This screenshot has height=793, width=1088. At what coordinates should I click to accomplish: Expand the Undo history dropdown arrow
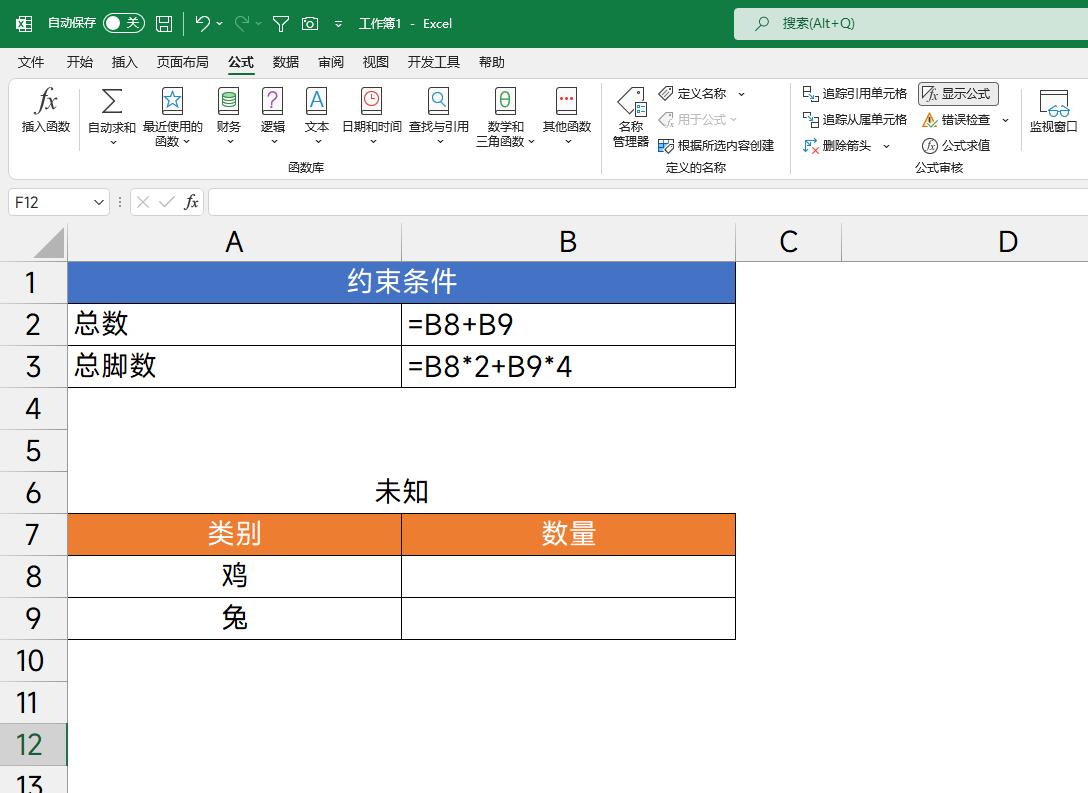(x=219, y=24)
